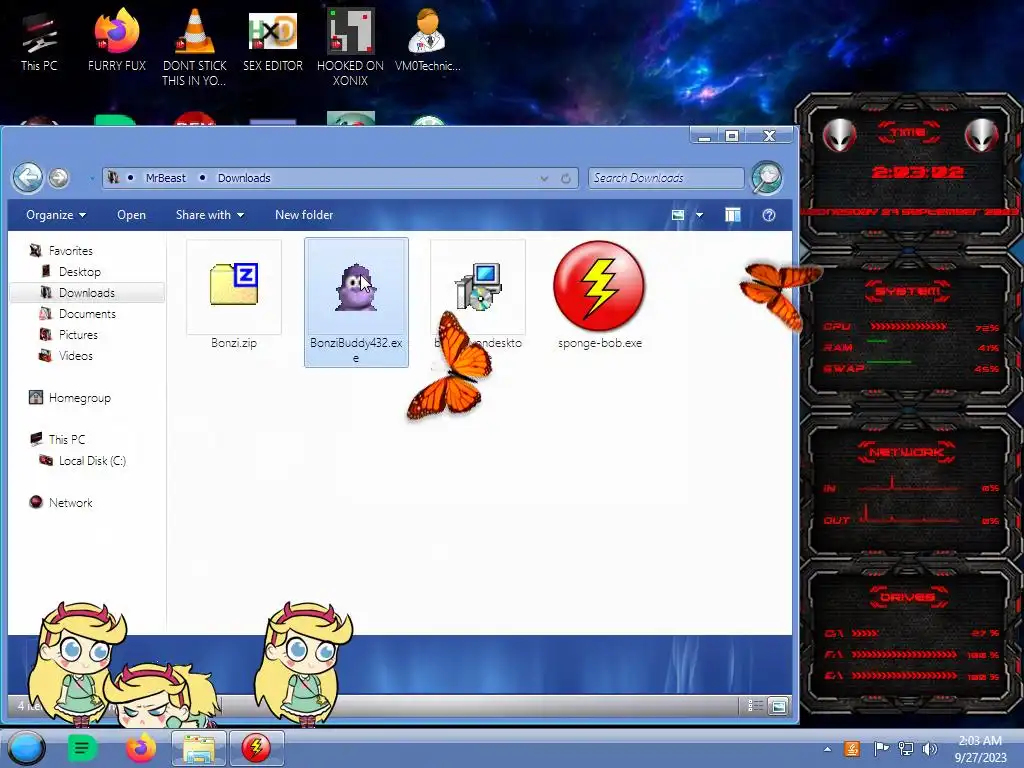Screen dimensions: 1024x768
Task: Select Desktop in the navigation pane
Action: tap(80, 272)
